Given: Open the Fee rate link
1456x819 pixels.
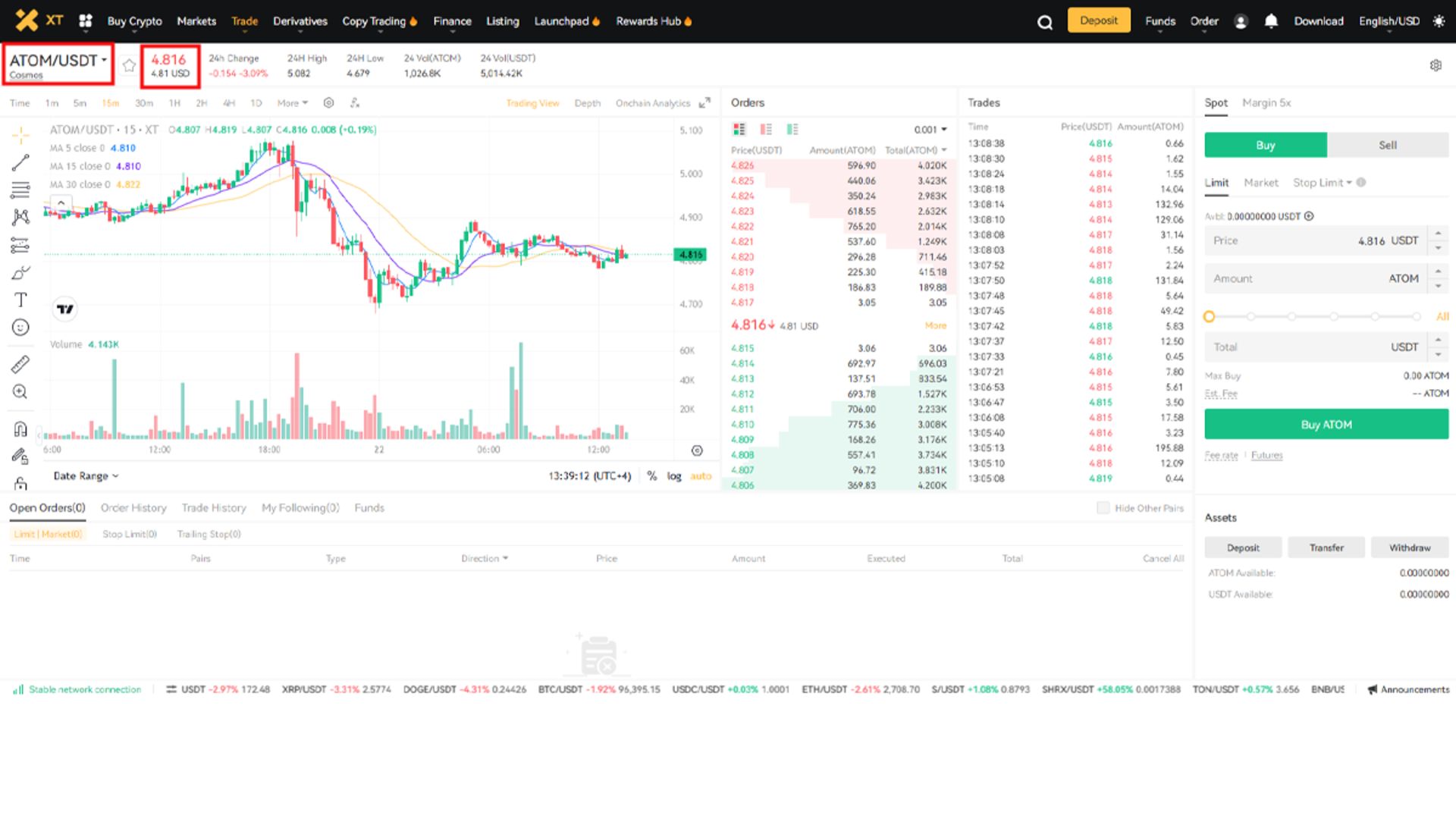Looking at the screenshot, I should tap(1221, 456).
